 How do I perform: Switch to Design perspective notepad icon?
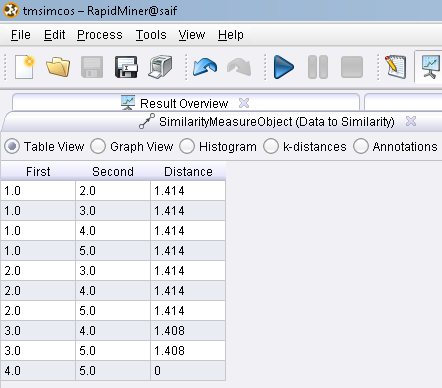tap(396, 67)
